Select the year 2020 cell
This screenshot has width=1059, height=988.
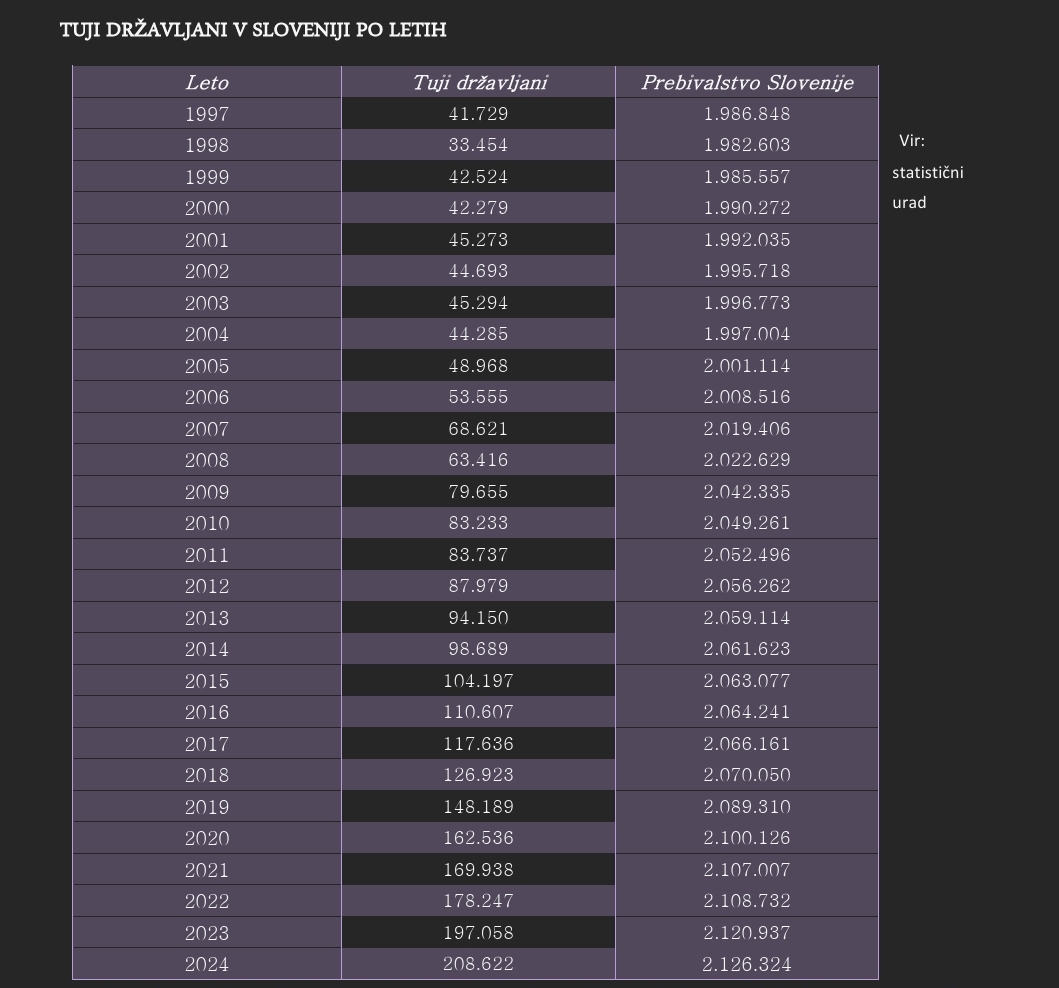click(207, 838)
